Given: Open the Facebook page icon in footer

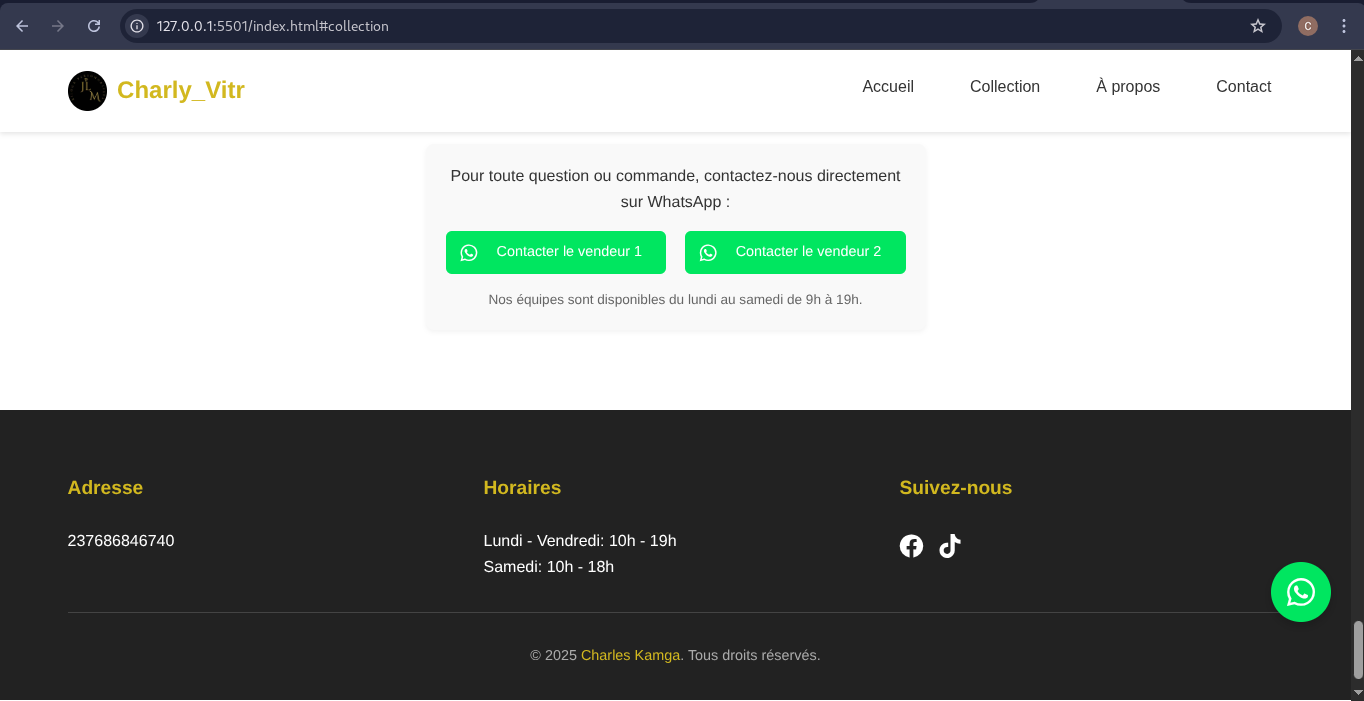Looking at the screenshot, I should 911,546.
